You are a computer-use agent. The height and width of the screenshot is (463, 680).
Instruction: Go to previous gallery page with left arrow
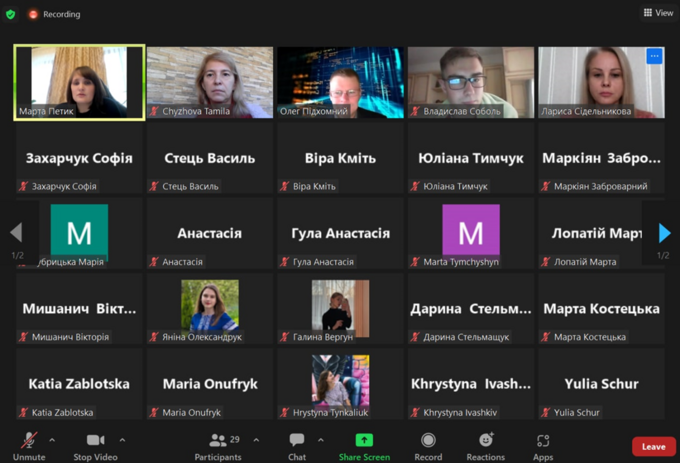16,232
